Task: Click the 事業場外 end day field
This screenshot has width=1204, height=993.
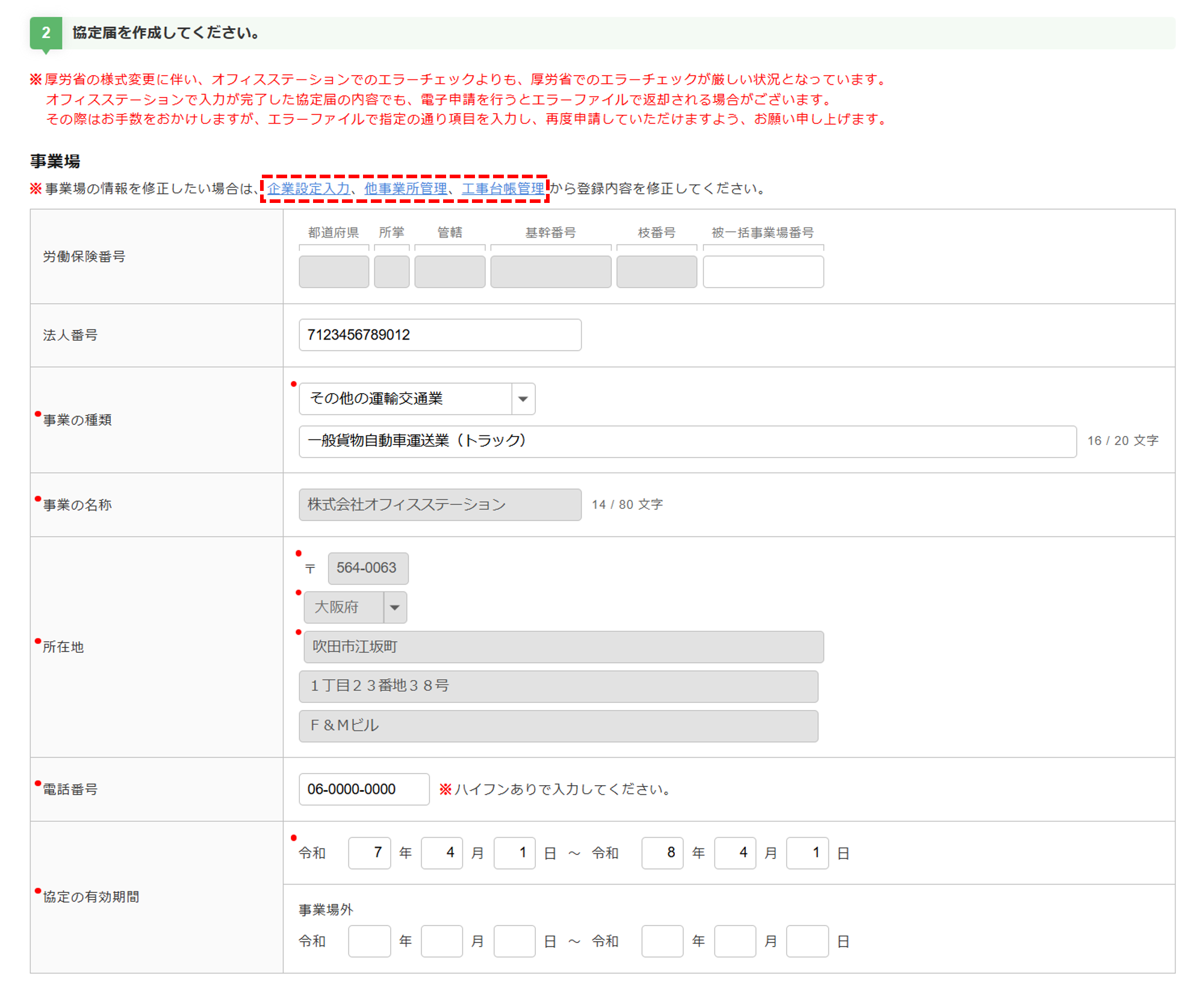Action: pos(807,941)
